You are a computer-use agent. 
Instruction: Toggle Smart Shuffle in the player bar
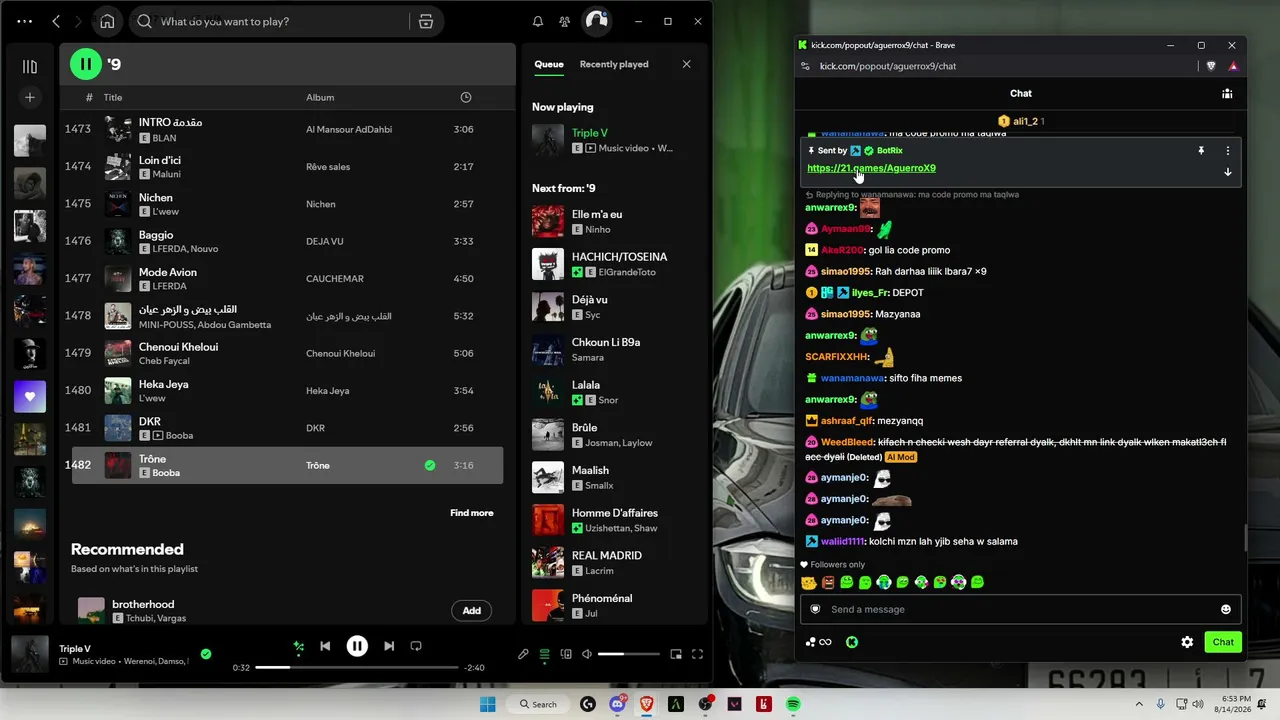pyautogui.click(x=298, y=646)
